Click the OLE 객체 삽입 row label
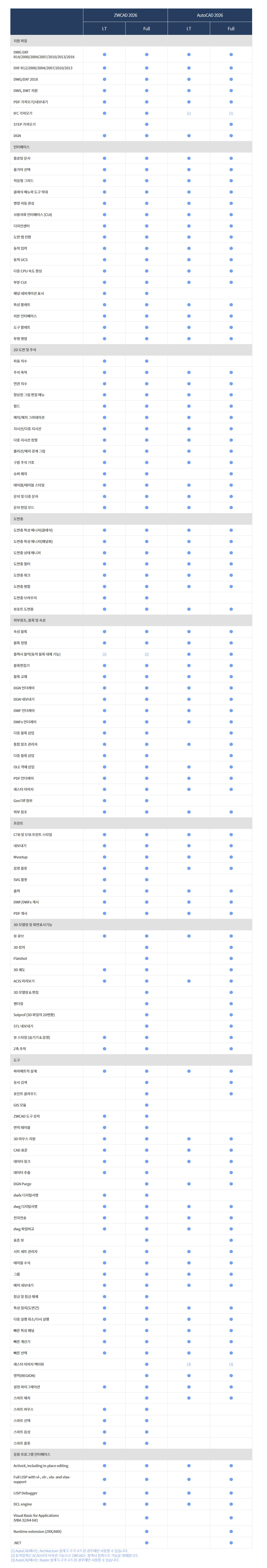Screen dimensions: 267x1568 click(x=24, y=767)
